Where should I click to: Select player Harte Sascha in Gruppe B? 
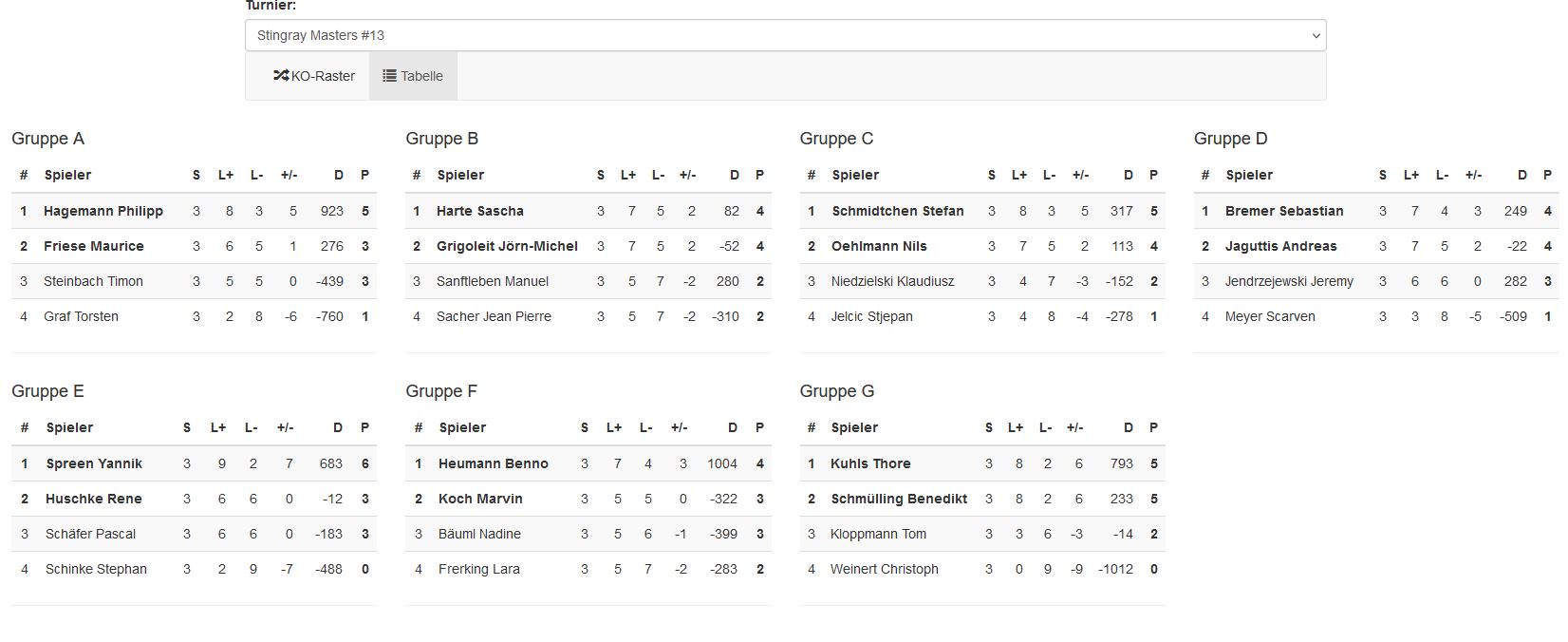(x=480, y=211)
